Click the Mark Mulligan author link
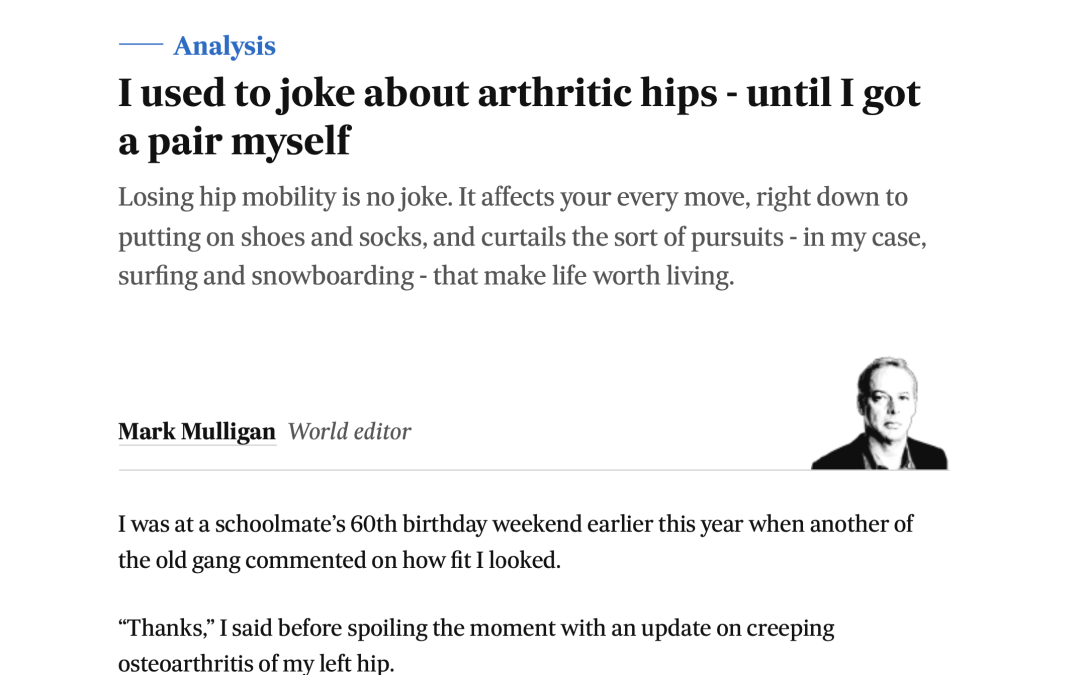 [197, 432]
